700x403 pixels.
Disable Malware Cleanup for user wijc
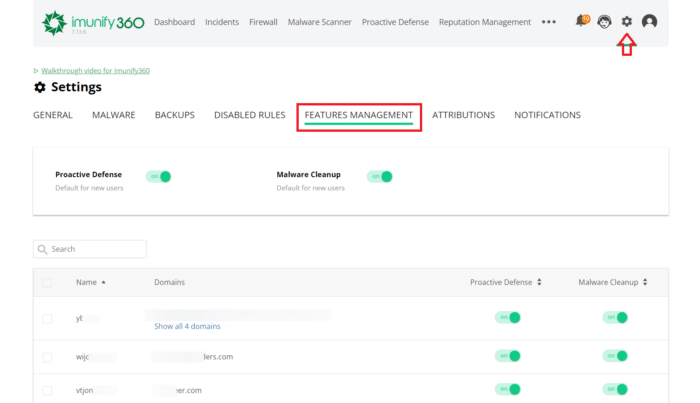[614, 355]
